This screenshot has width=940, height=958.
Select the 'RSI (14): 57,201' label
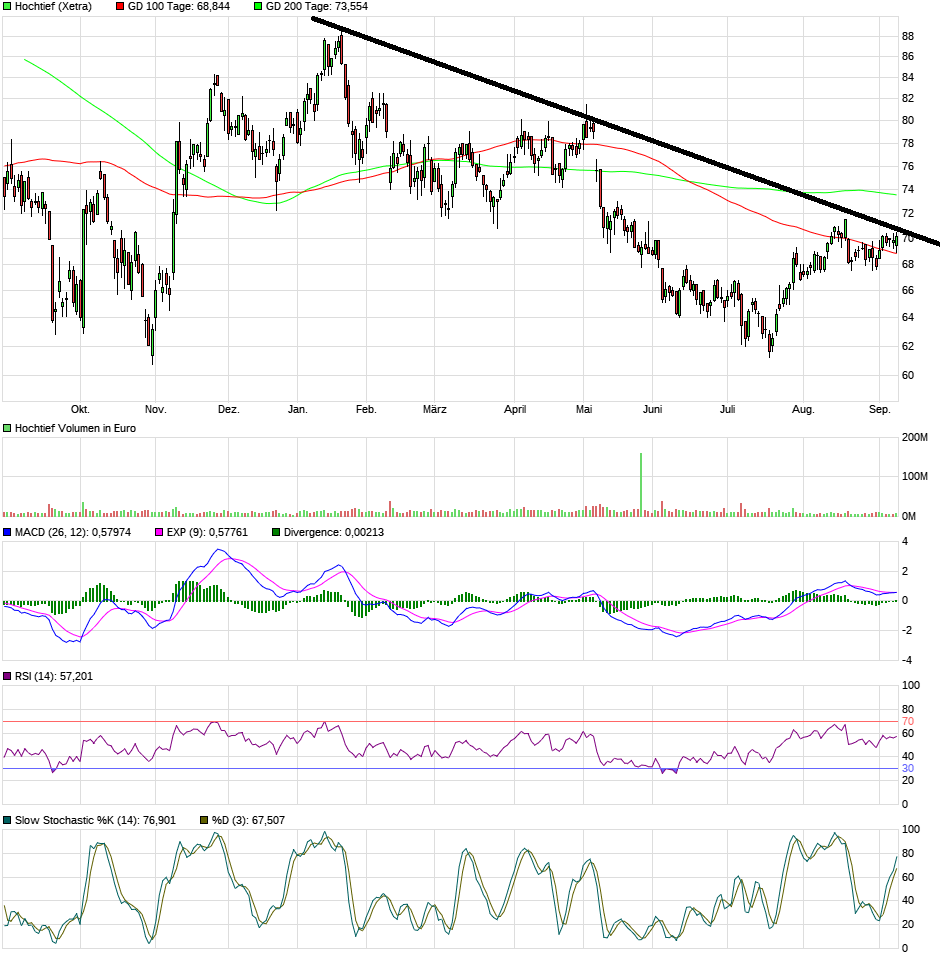coord(54,676)
